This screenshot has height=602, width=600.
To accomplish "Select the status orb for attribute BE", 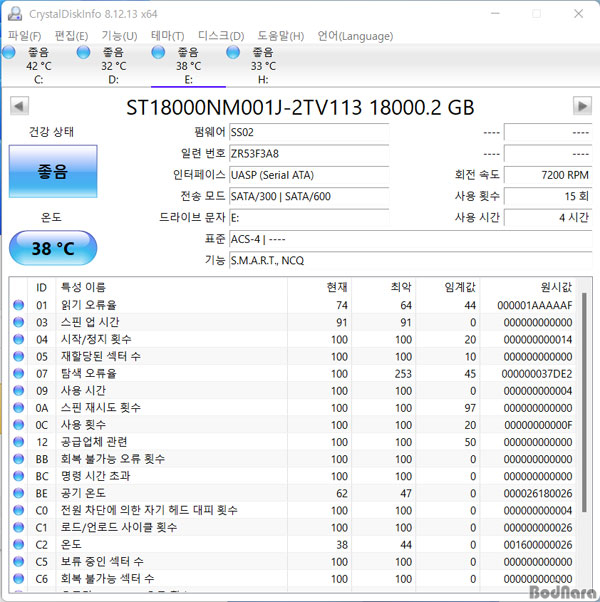I will [18, 493].
